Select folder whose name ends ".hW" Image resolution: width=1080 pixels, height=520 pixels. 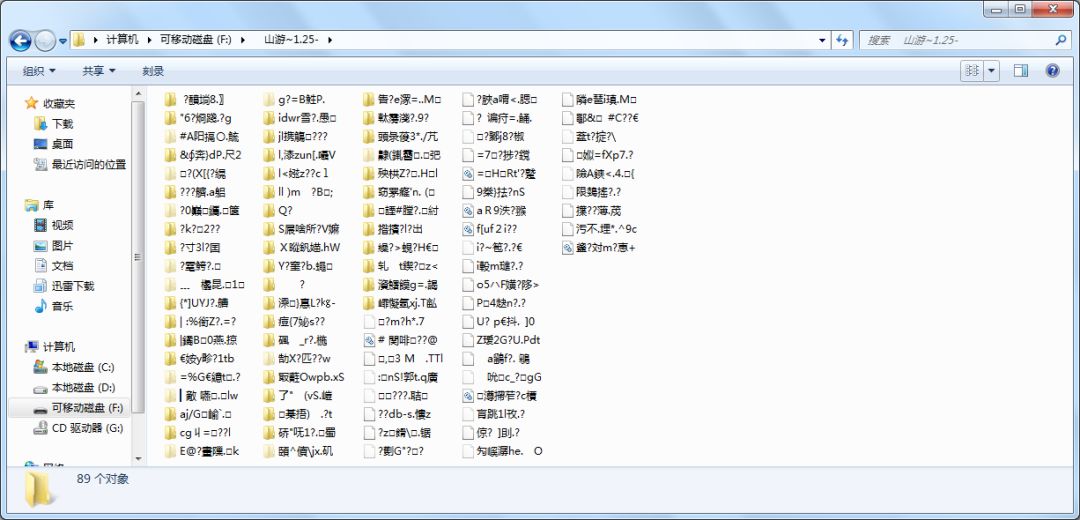click(x=302, y=247)
